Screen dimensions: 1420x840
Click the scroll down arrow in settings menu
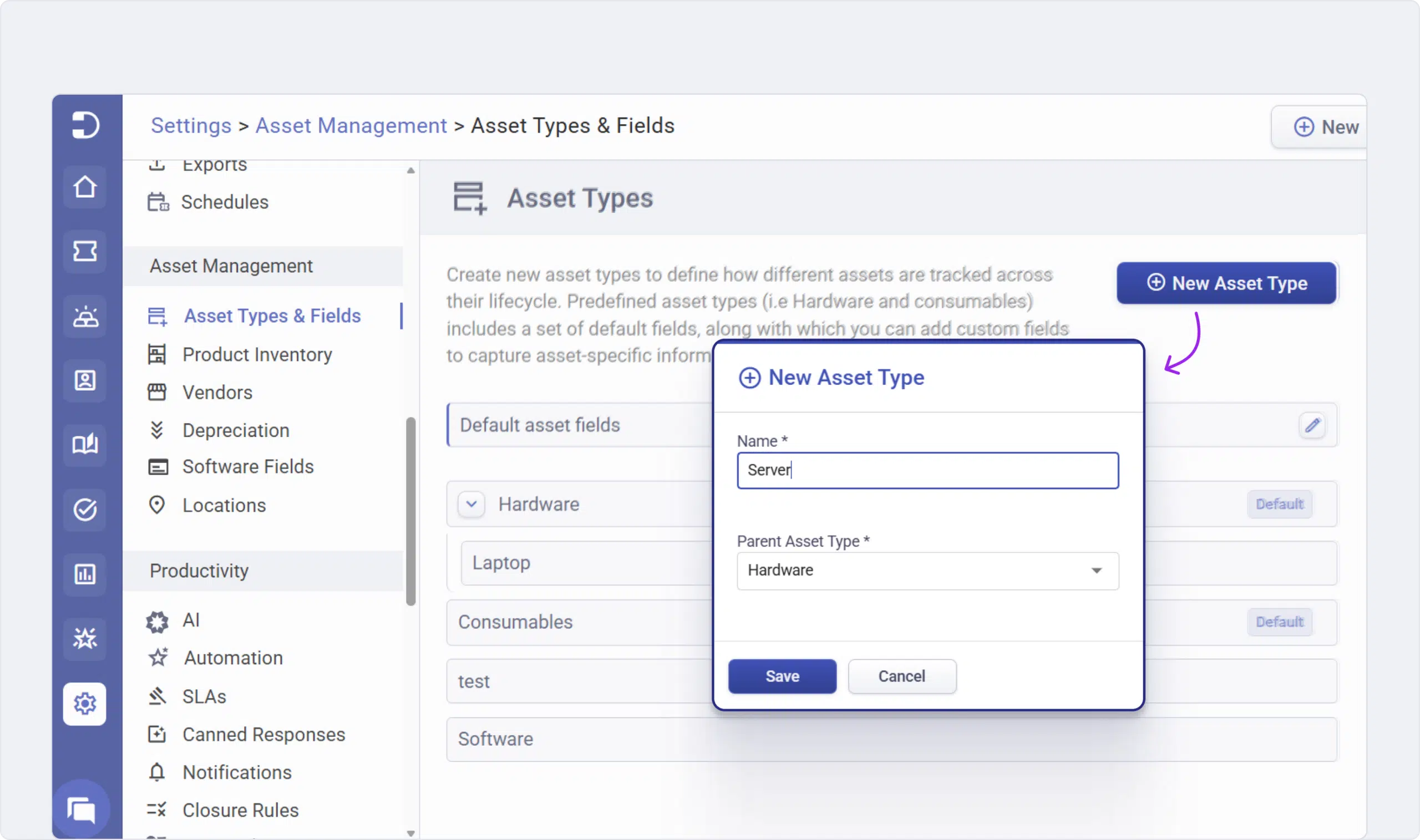(x=411, y=833)
